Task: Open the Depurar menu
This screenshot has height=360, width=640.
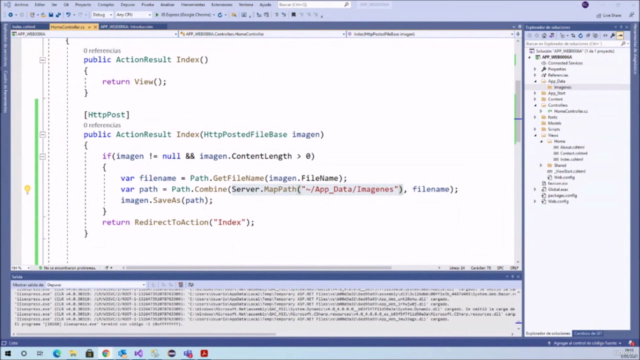Action: 128,4
